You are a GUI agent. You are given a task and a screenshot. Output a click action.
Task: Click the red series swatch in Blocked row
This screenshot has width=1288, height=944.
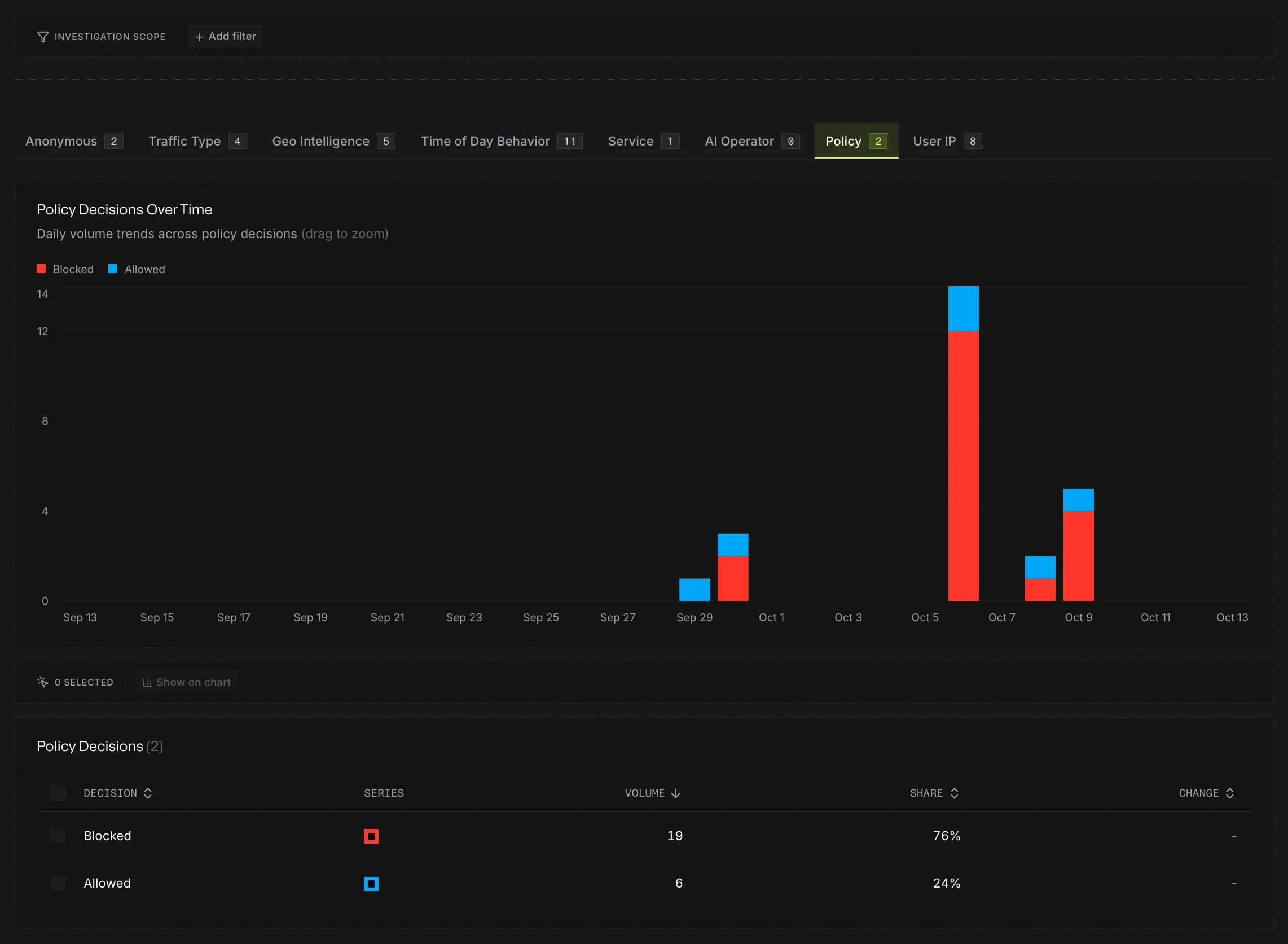click(x=371, y=837)
